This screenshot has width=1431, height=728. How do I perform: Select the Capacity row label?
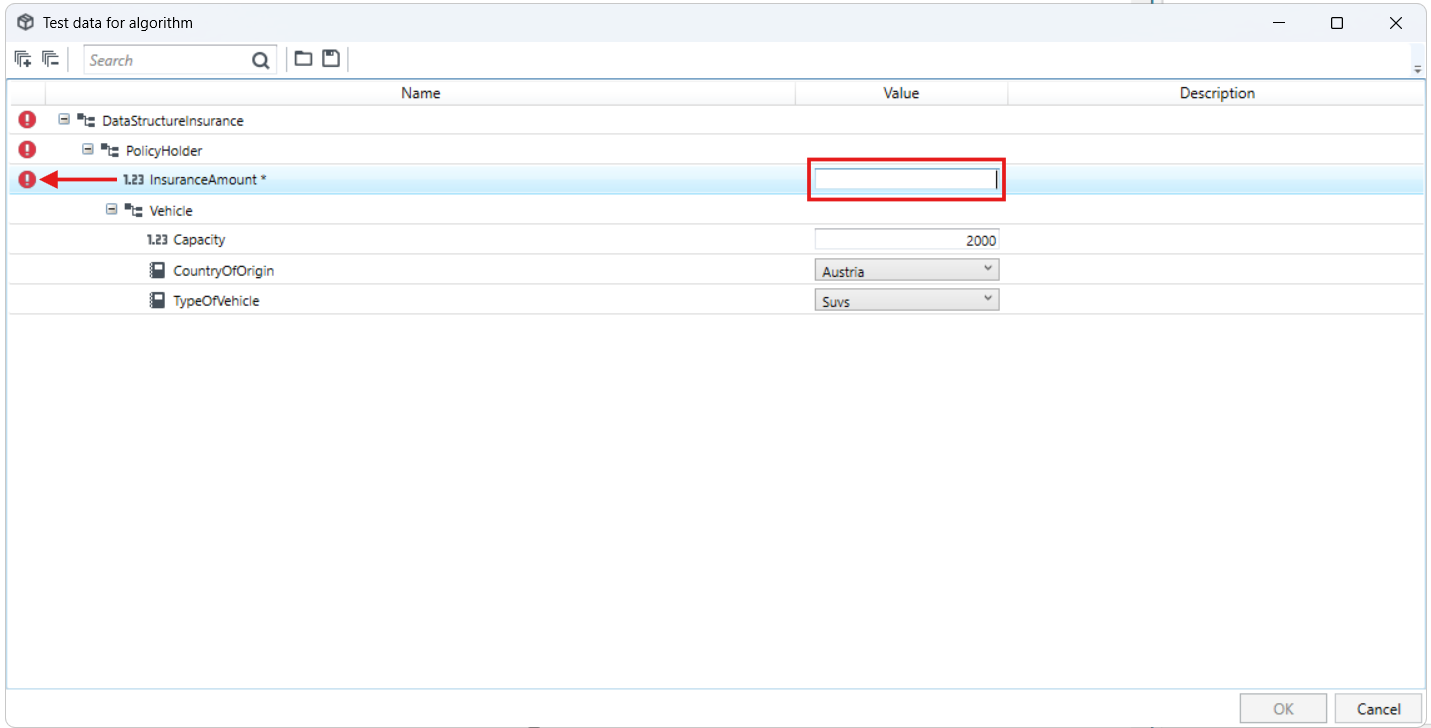(x=199, y=240)
